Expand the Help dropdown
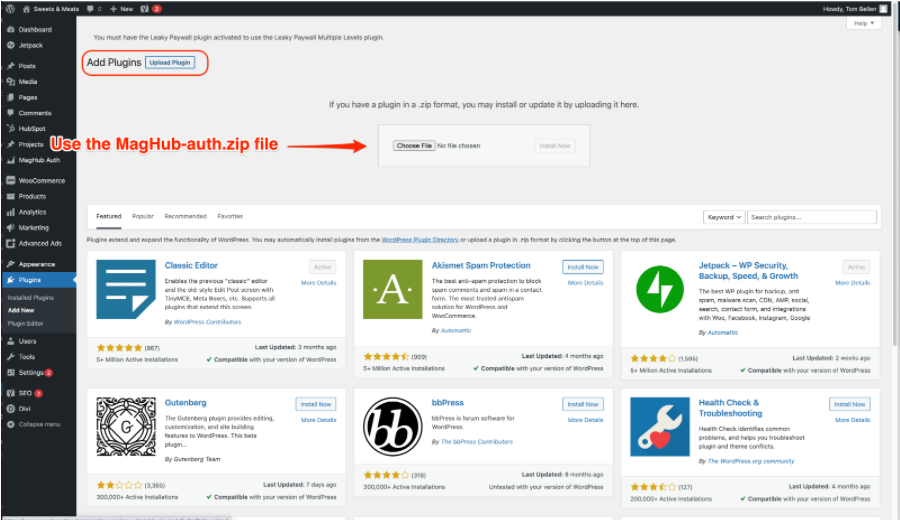This screenshot has height=520, width=900. 863,24
